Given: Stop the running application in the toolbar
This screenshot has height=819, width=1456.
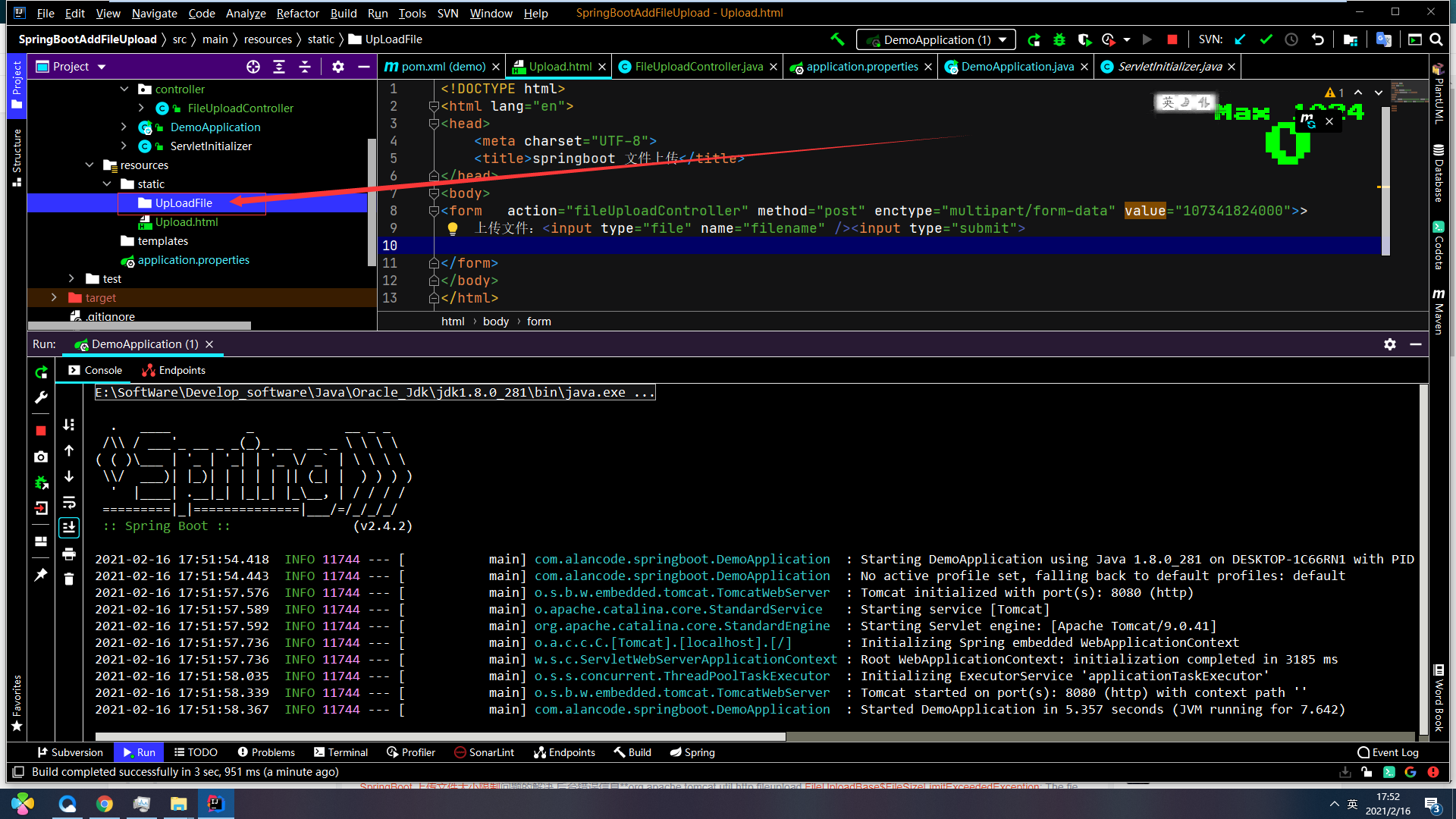Looking at the screenshot, I should [1172, 39].
